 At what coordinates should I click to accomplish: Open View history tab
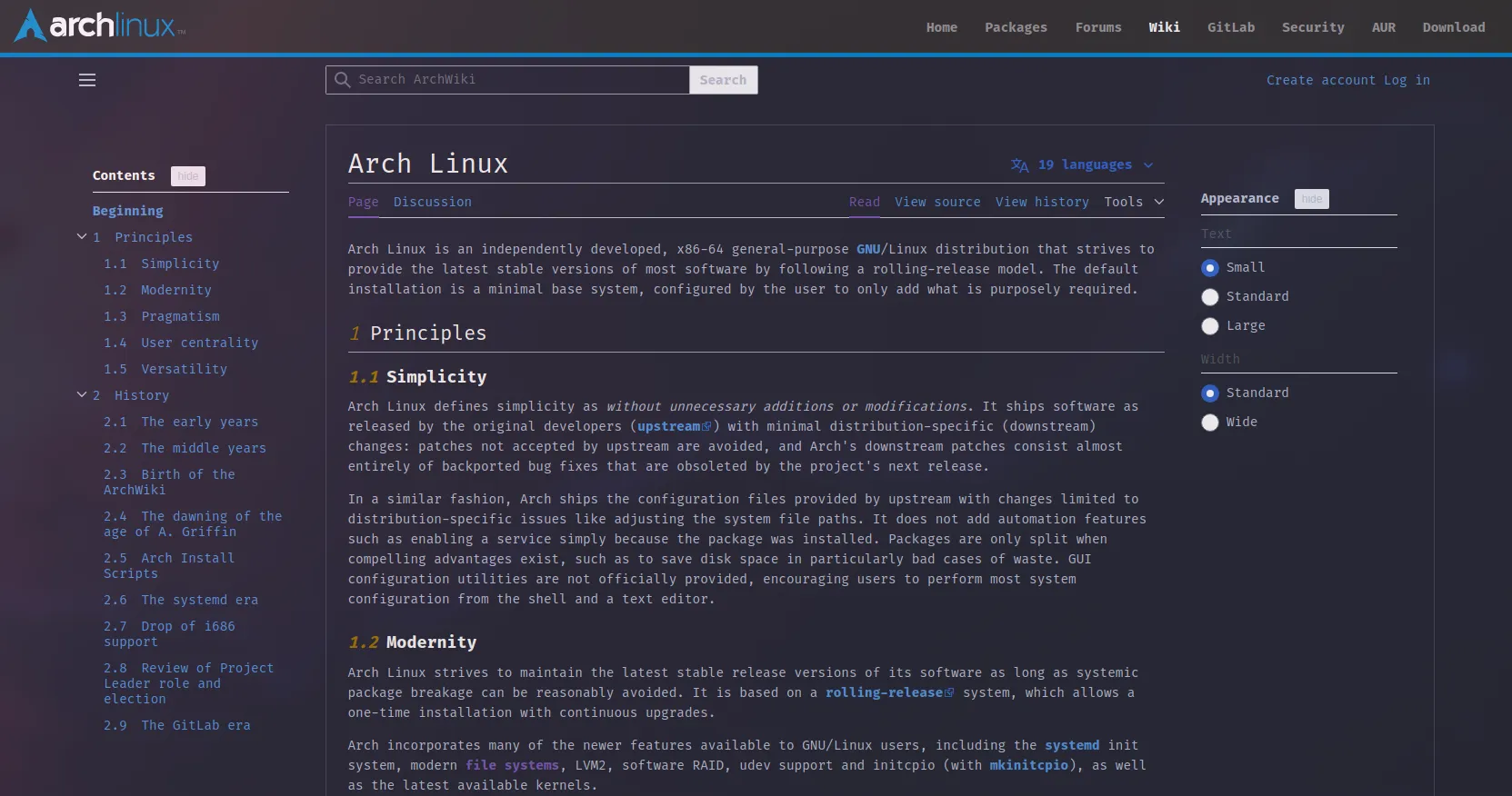click(x=1042, y=202)
